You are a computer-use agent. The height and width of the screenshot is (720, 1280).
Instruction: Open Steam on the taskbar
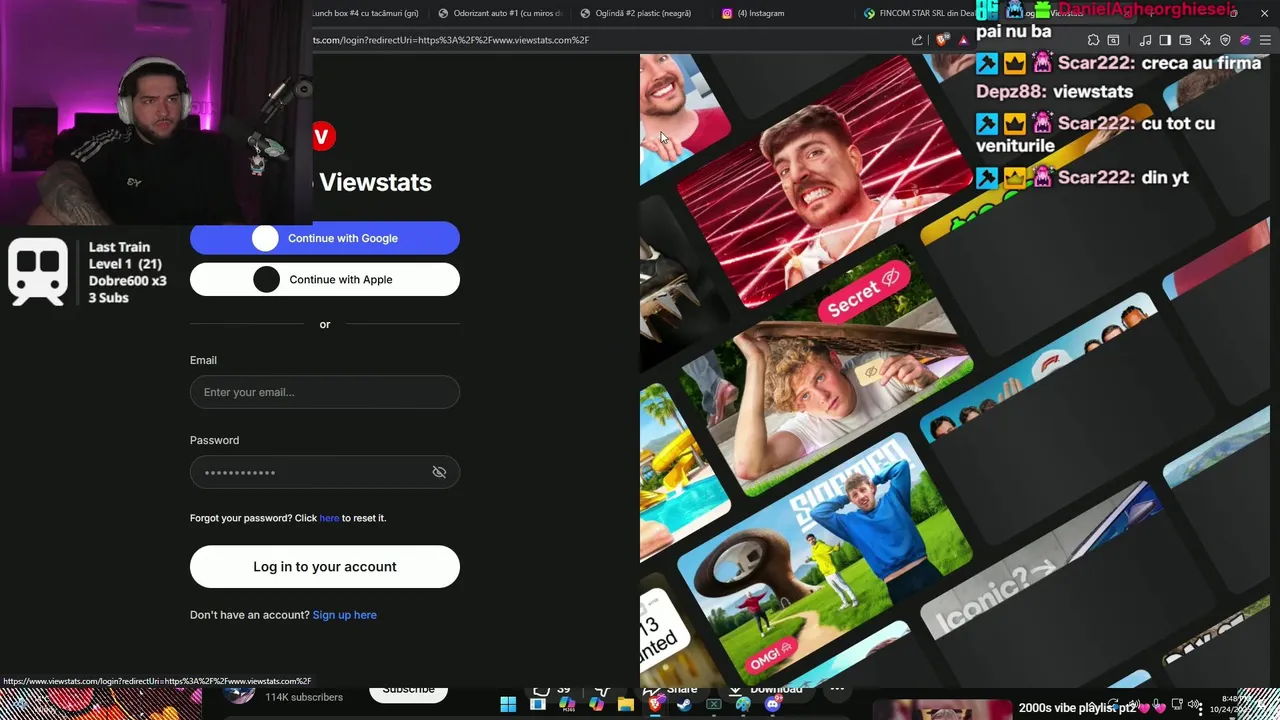[684, 704]
